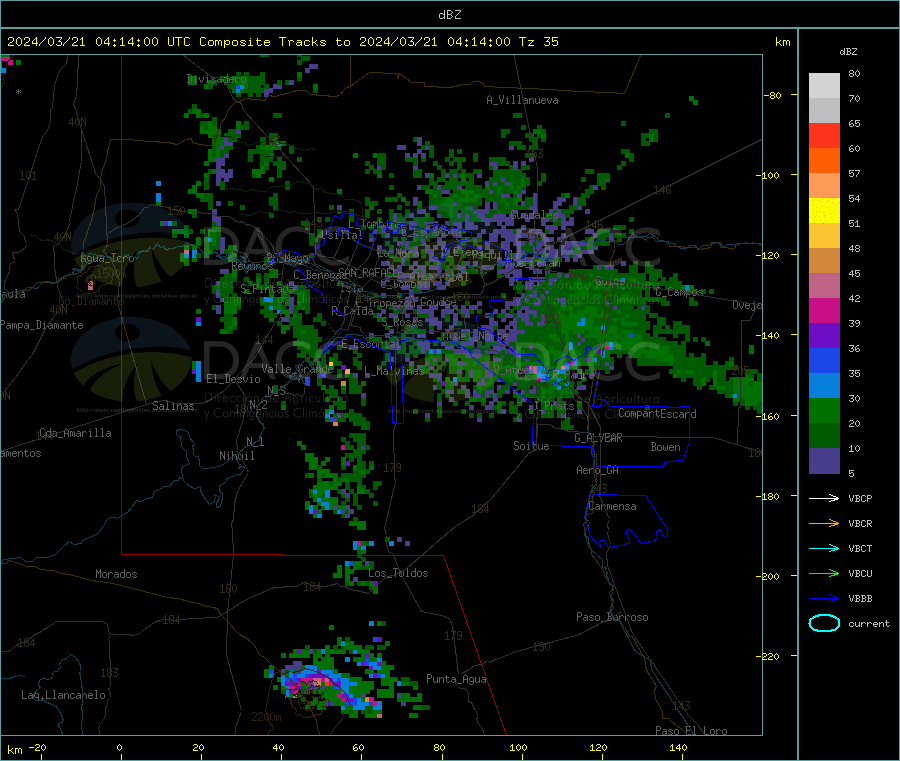Click the 'Agua_Toro' map label
900x761 pixels.
coord(107,258)
